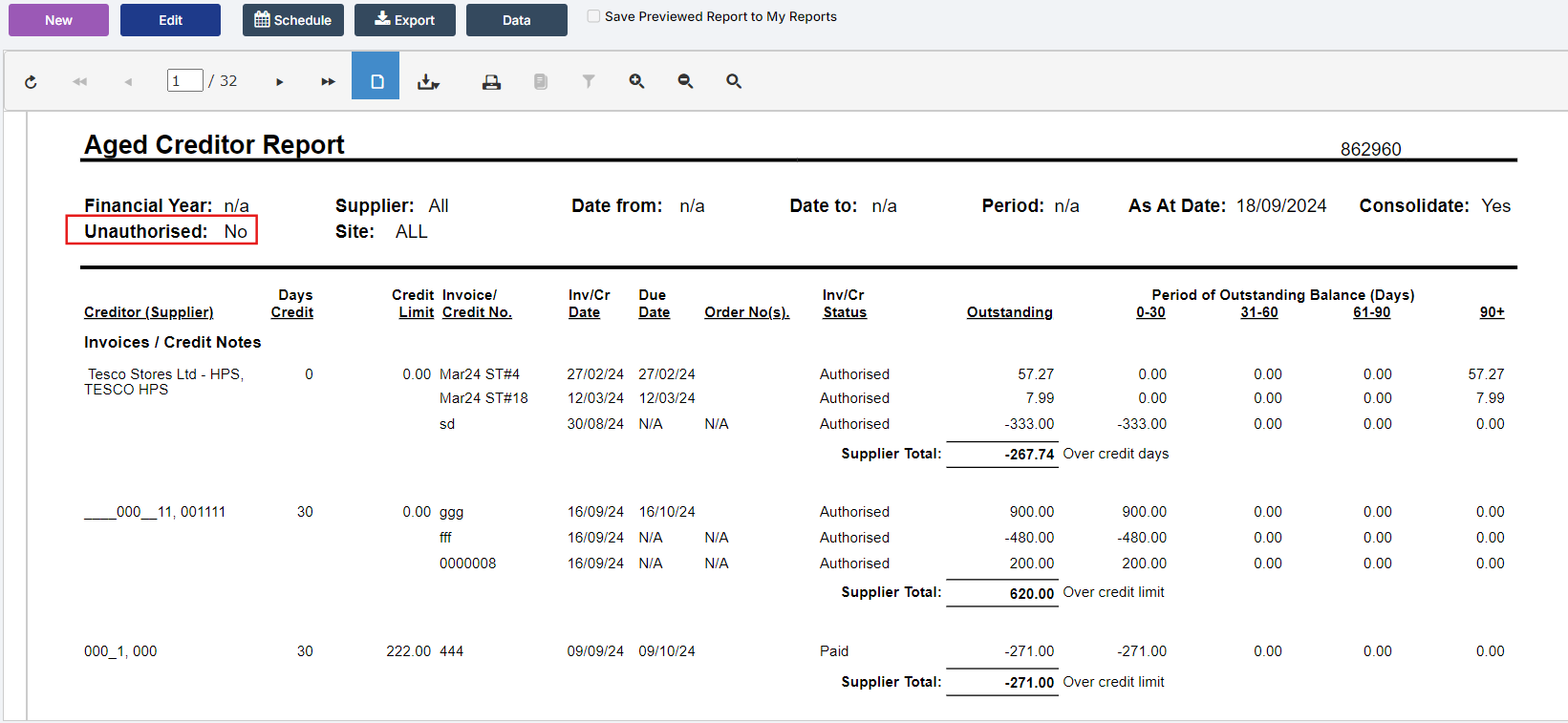1568x723 pixels.
Task: Click the Order No(s). column header
Action: [x=747, y=312]
